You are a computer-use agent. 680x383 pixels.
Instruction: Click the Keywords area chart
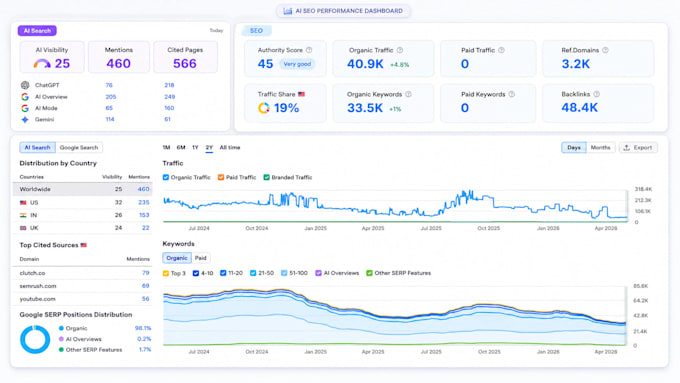click(x=395, y=317)
